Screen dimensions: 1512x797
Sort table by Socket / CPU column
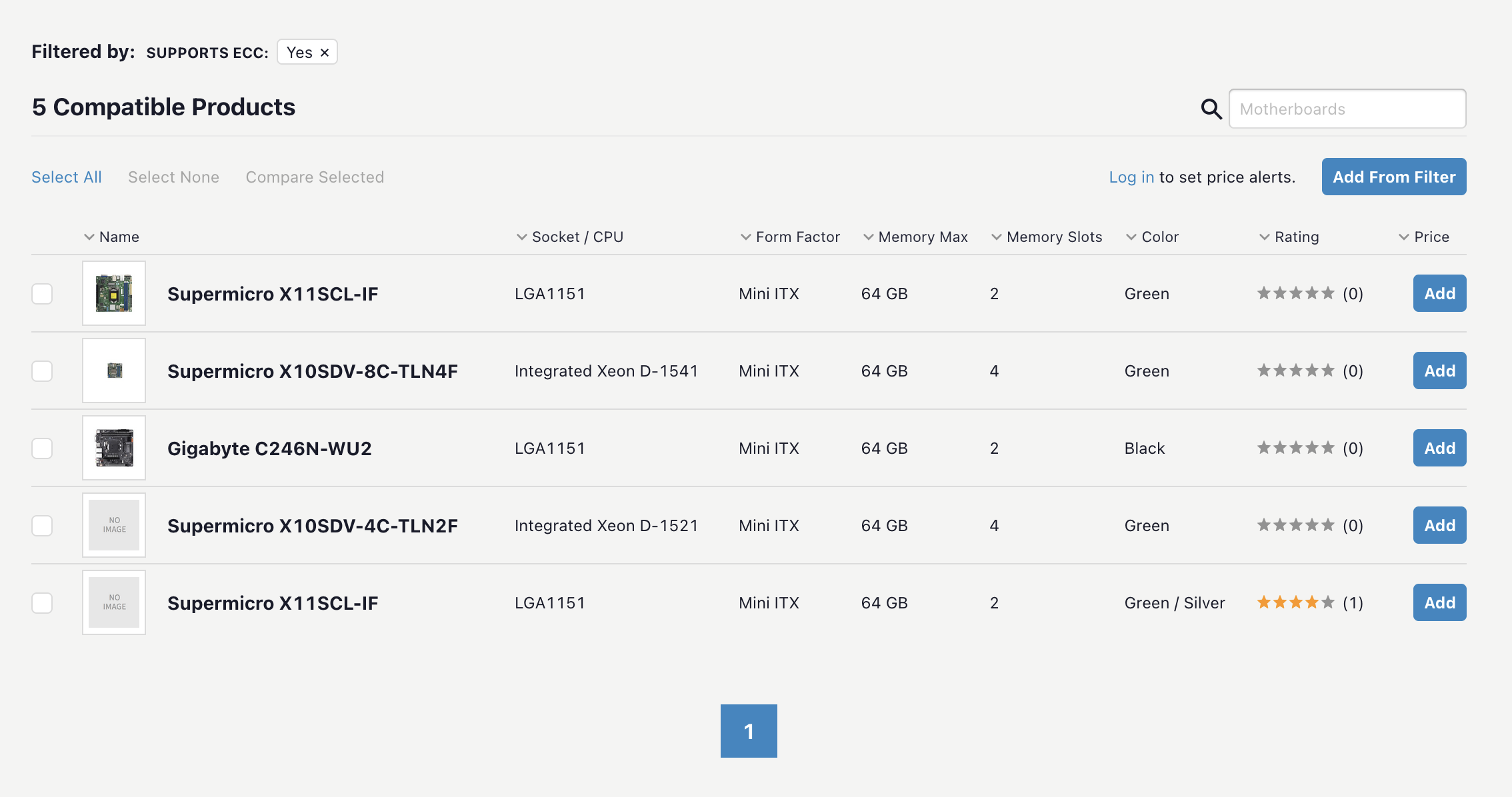pos(570,237)
